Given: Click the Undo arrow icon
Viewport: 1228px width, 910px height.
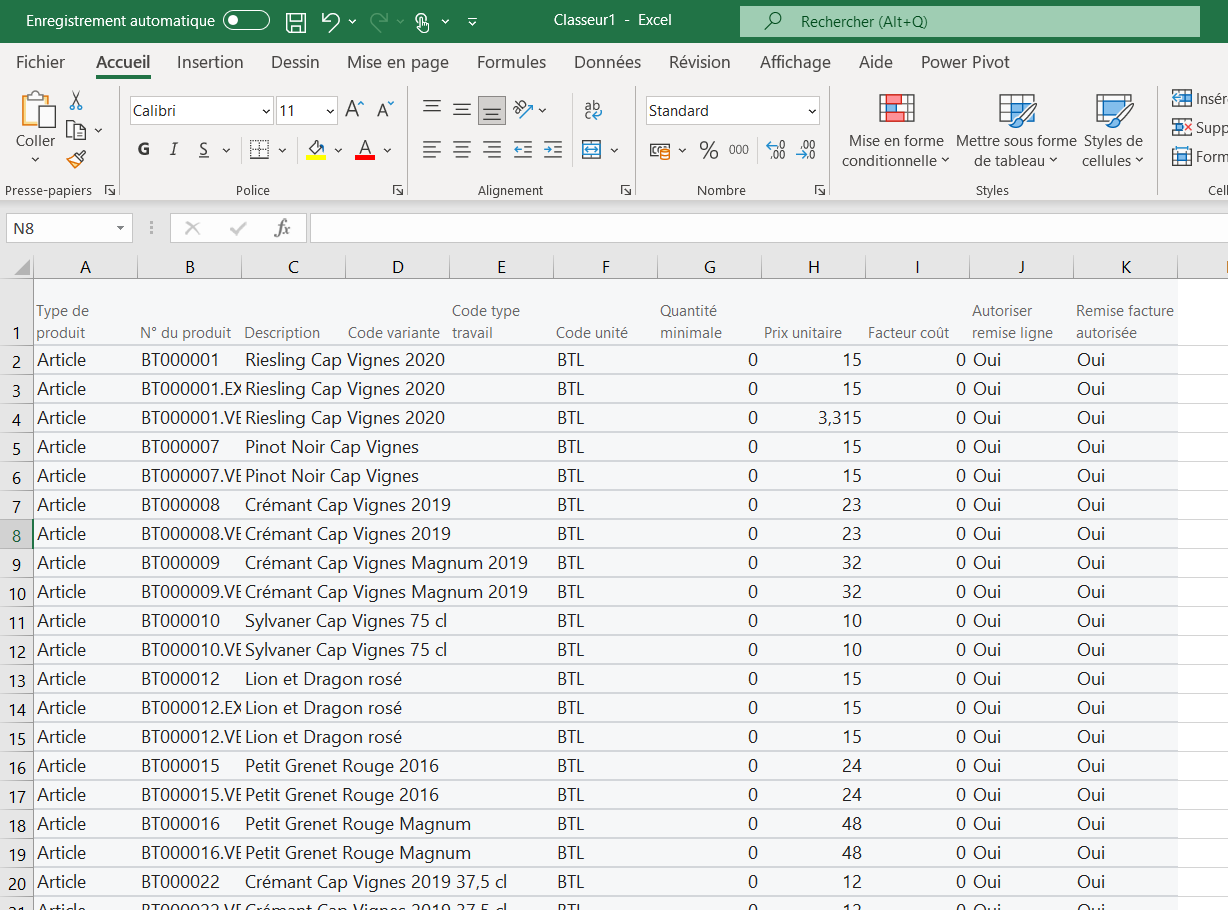Looking at the screenshot, I should 331,21.
